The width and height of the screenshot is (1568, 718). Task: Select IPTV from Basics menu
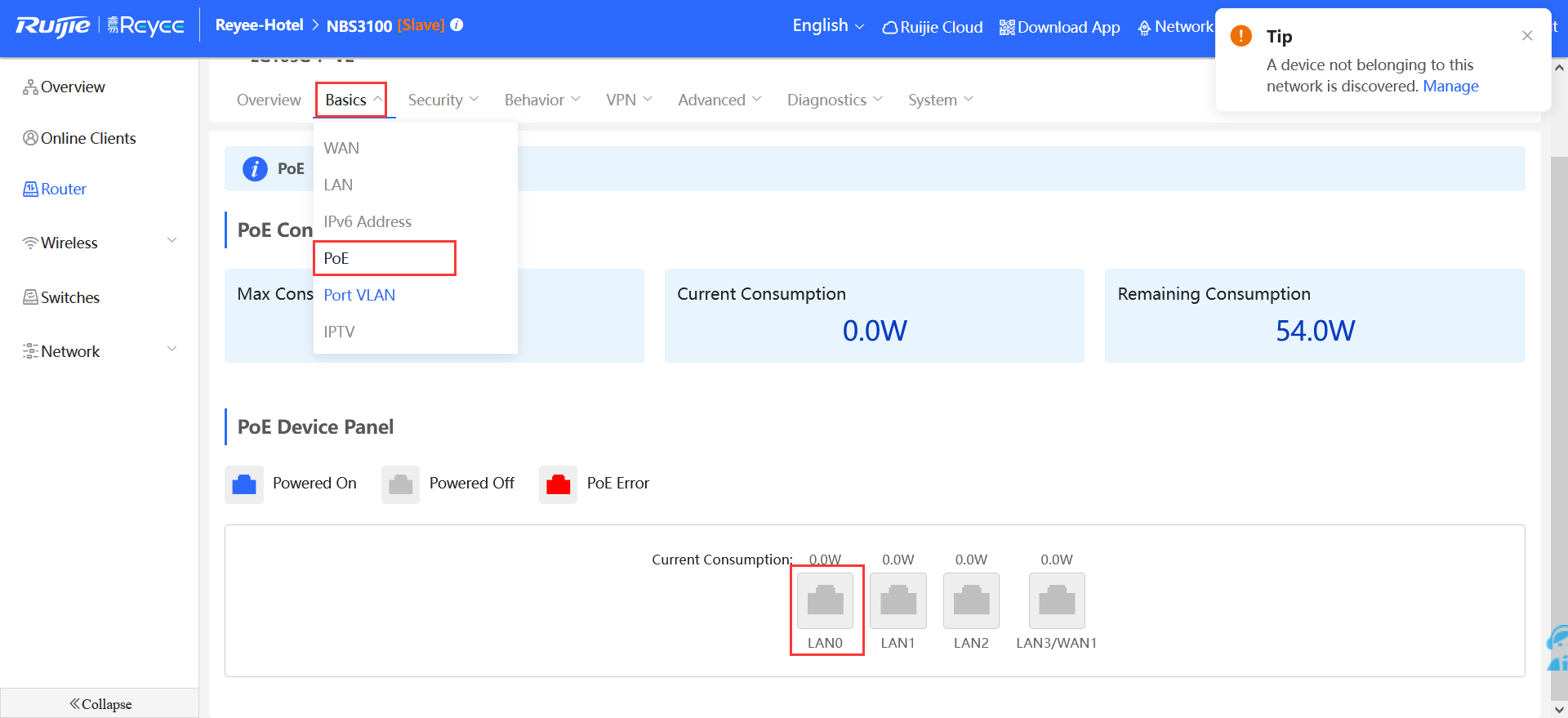[x=415, y=332]
